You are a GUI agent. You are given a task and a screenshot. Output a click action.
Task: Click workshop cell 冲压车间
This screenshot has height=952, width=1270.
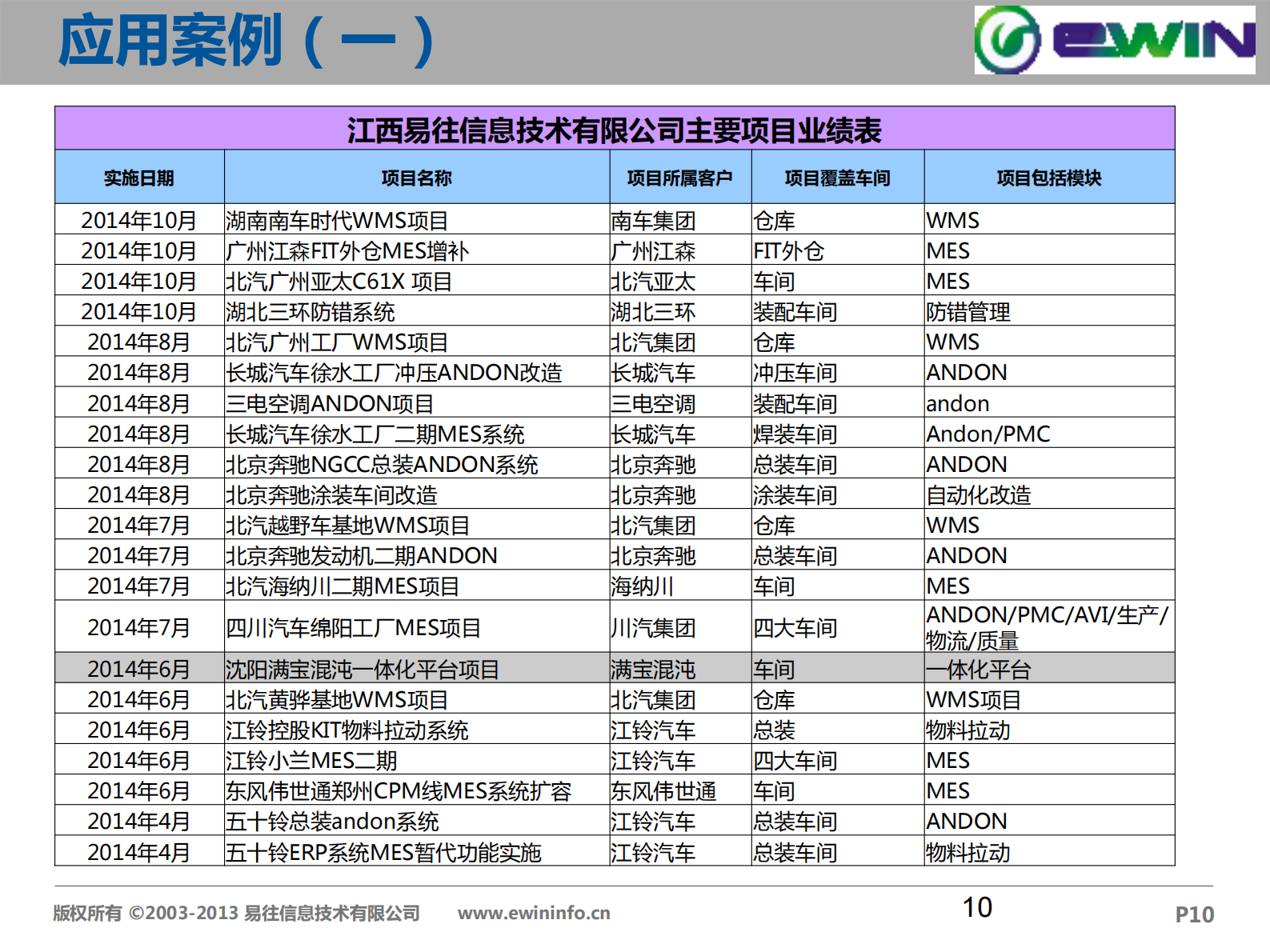(838, 372)
